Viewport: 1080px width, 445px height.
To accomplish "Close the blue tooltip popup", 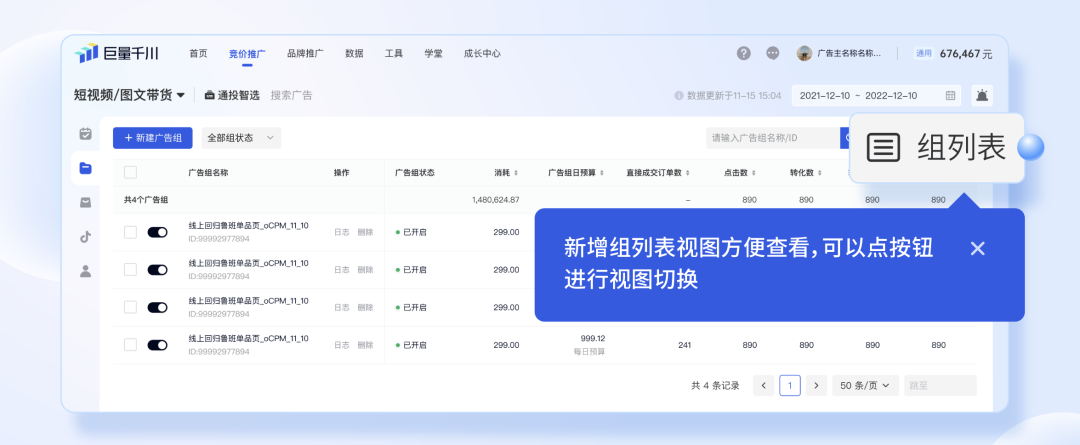I will pos(977,248).
